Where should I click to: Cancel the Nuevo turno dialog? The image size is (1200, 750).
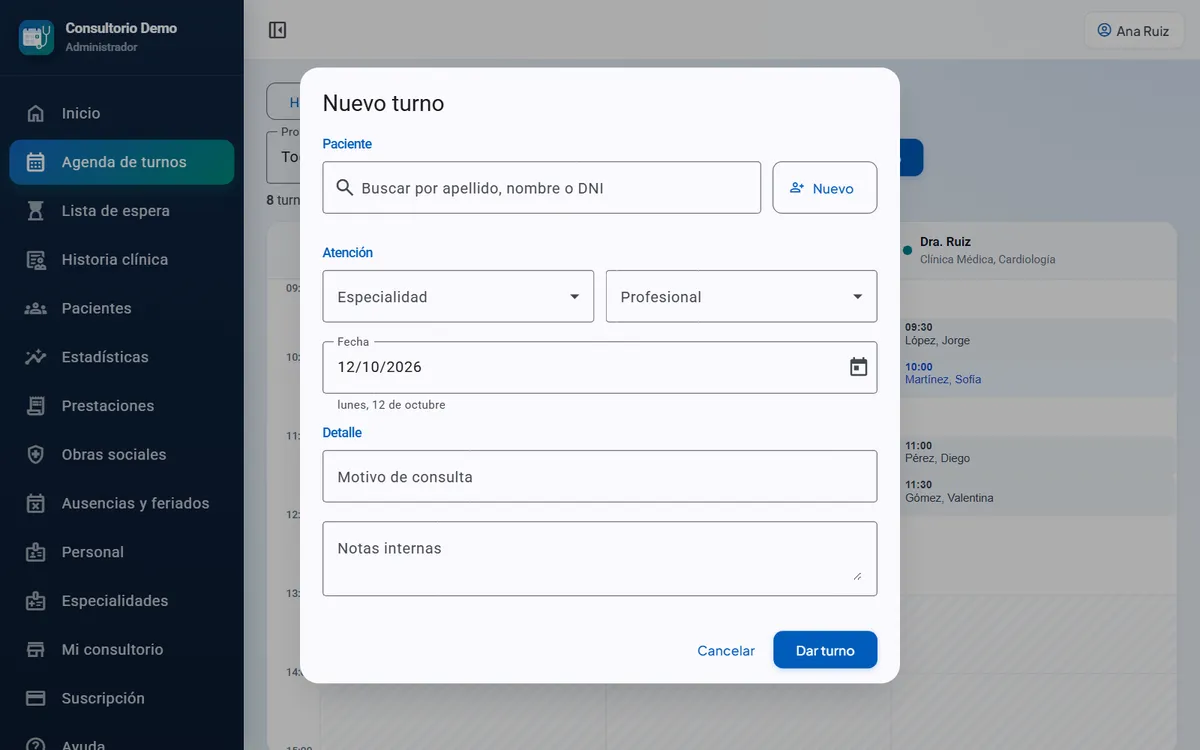[726, 650]
